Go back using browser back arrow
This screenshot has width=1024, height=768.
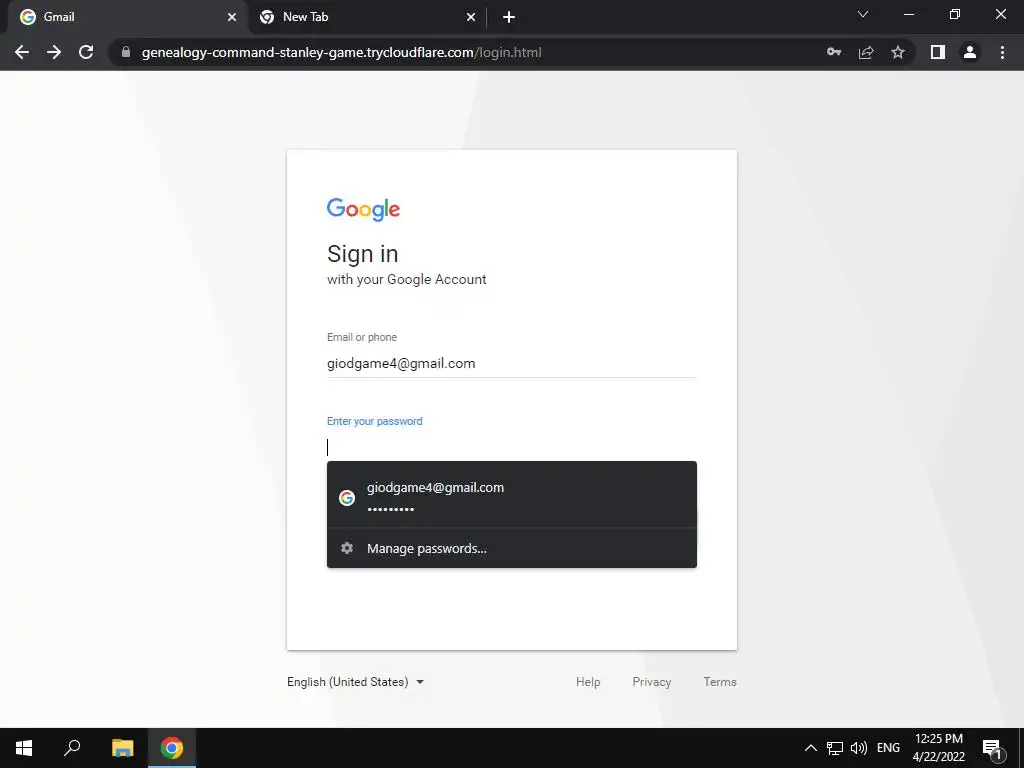click(x=22, y=52)
